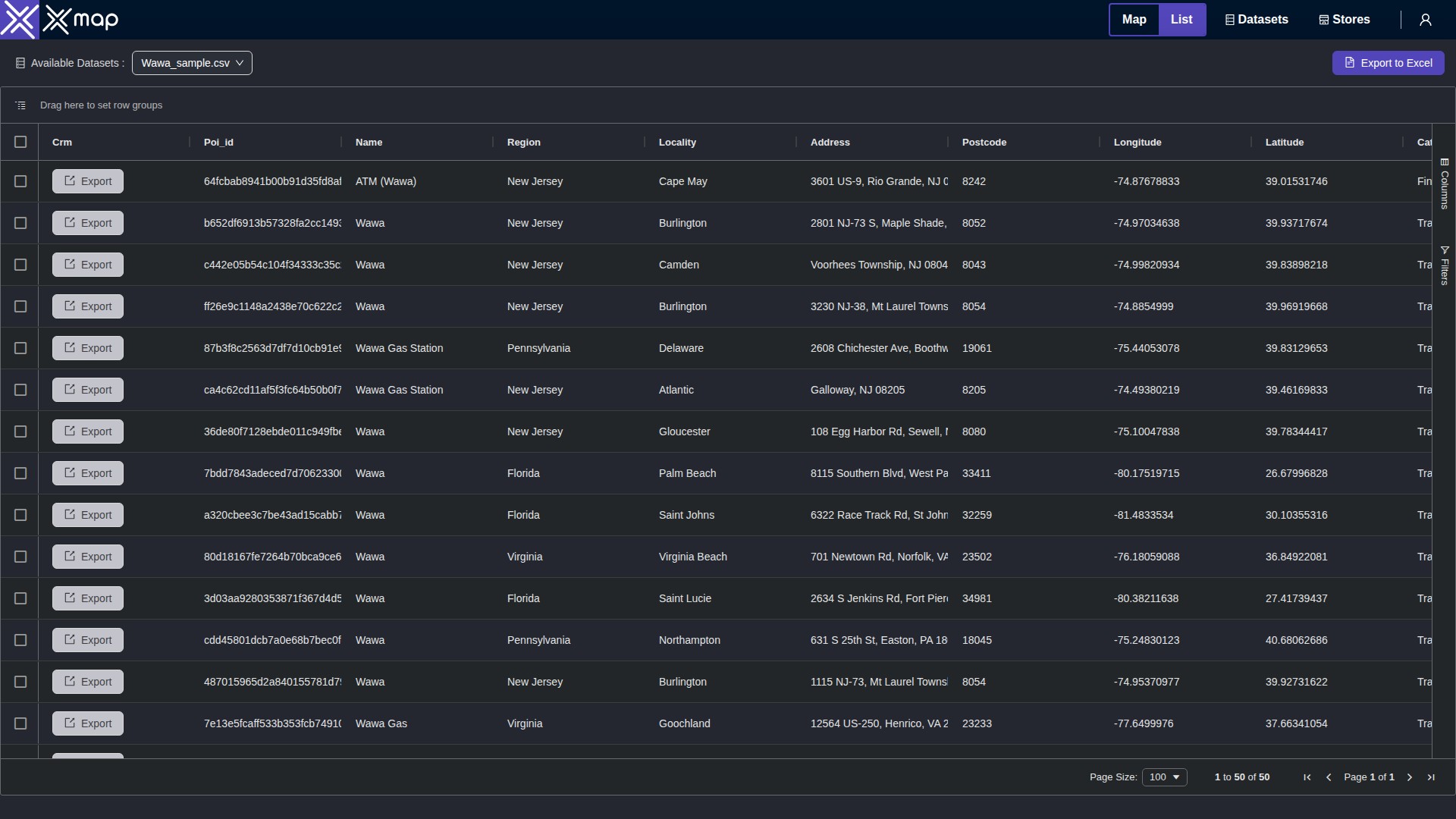Check the ATM (Wawa) row checkbox
The width and height of the screenshot is (1456, 819).
coord(20,181)
